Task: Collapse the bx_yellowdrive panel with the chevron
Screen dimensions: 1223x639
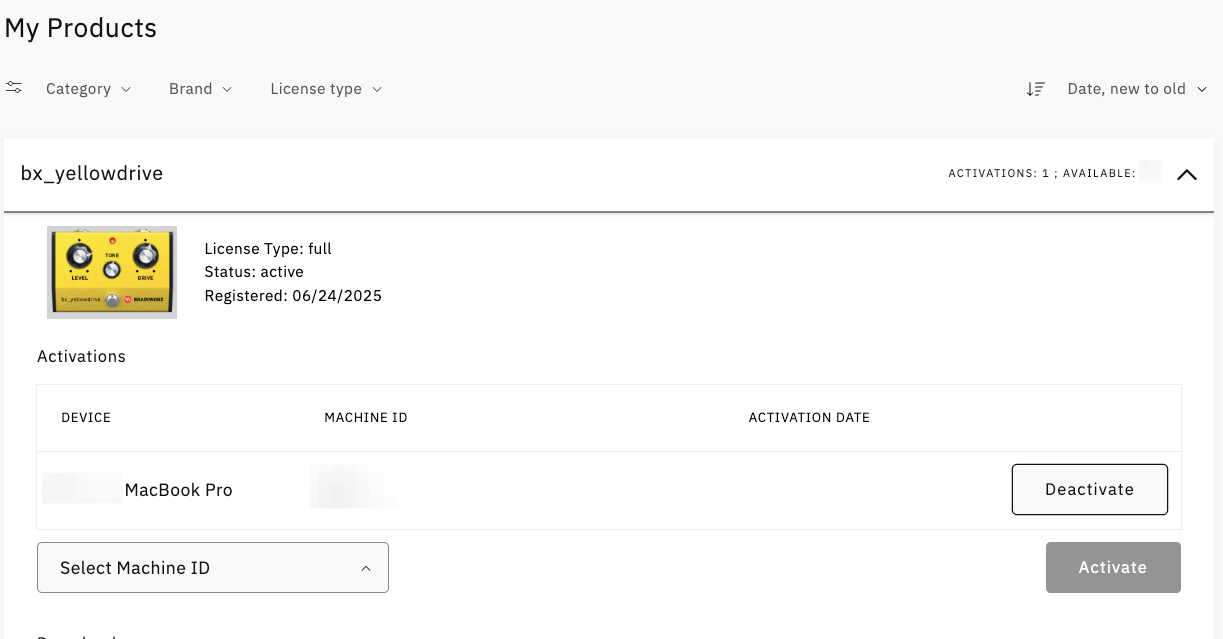Action: point(1187,174)
